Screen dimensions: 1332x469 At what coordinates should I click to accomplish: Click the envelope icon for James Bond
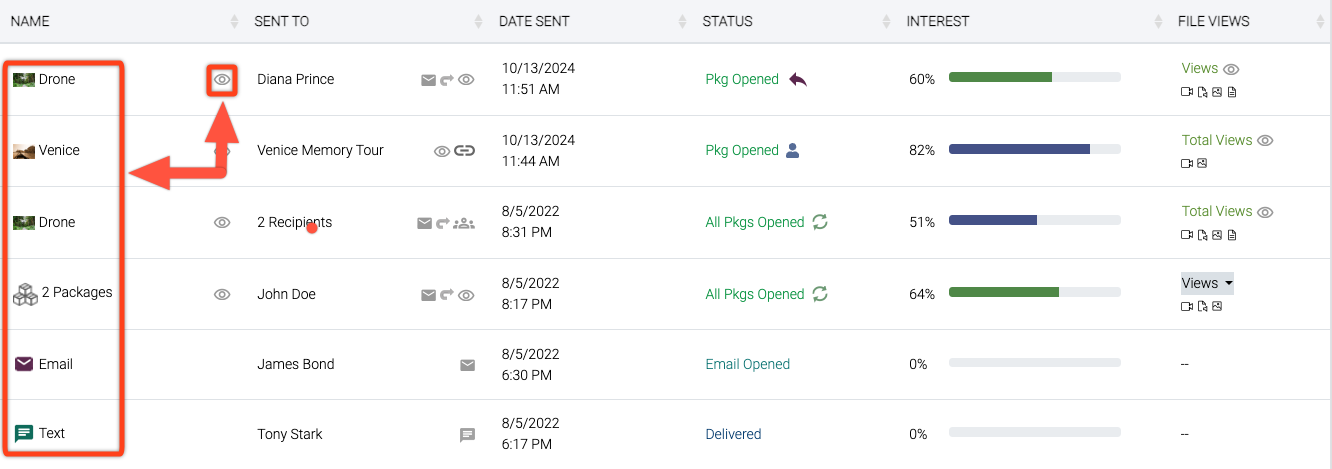(467, 365)
